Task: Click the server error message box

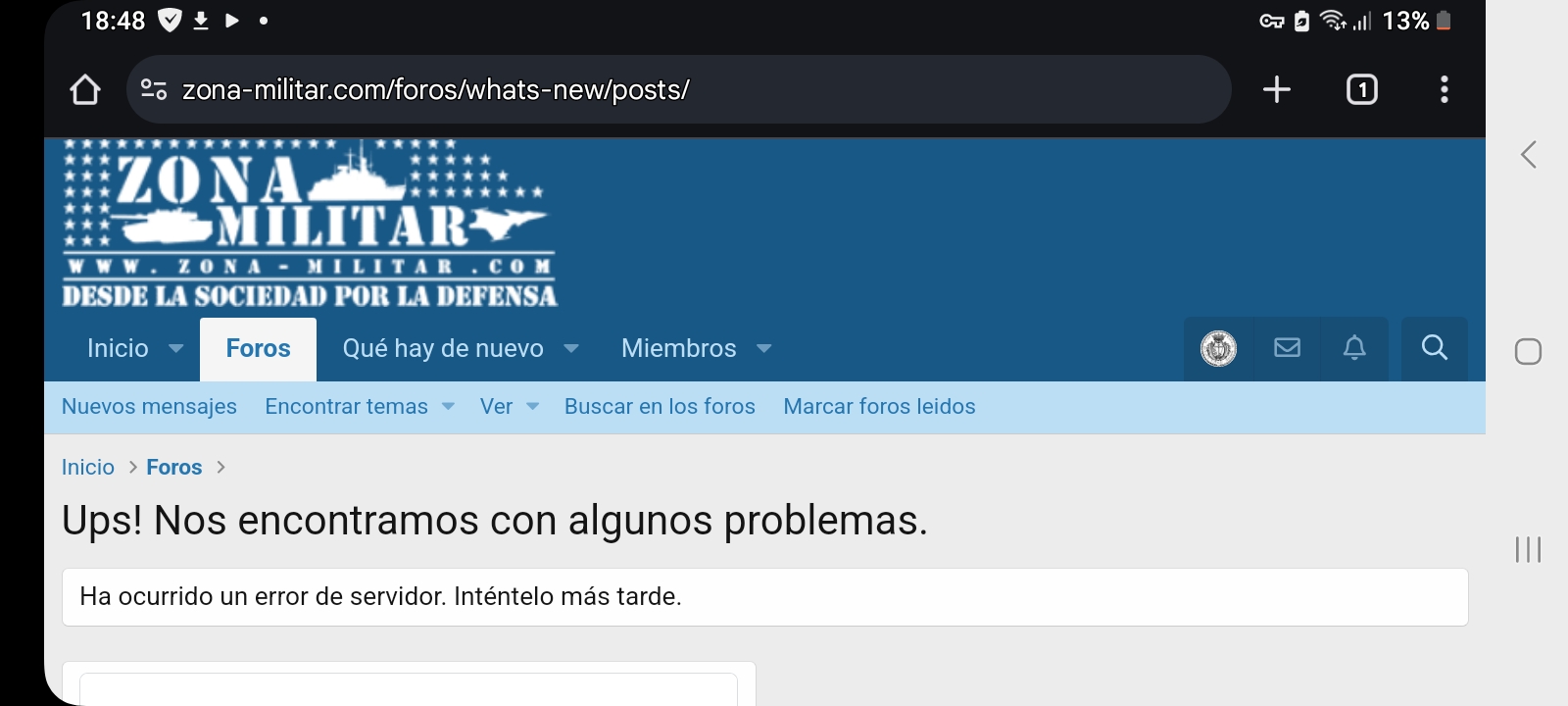Action: coord(765,596)
